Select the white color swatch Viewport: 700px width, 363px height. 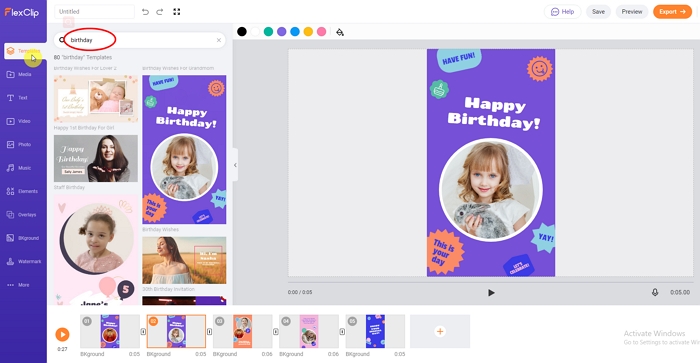[255, 32]
